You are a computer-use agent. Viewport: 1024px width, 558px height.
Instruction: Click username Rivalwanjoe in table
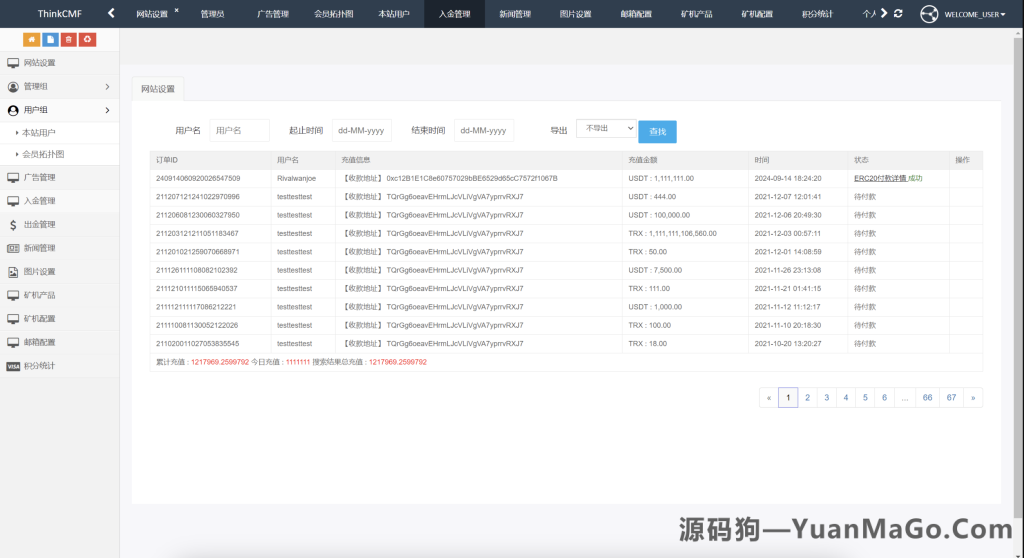click(x=296, y=178)
